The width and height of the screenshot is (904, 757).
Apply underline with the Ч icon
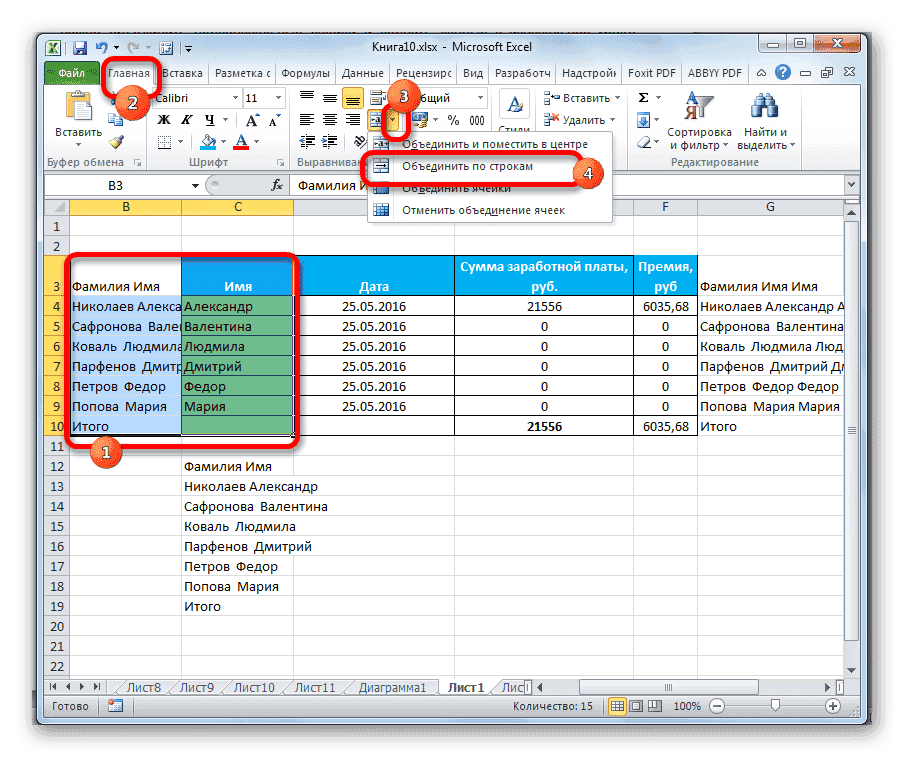coord(211,120)
